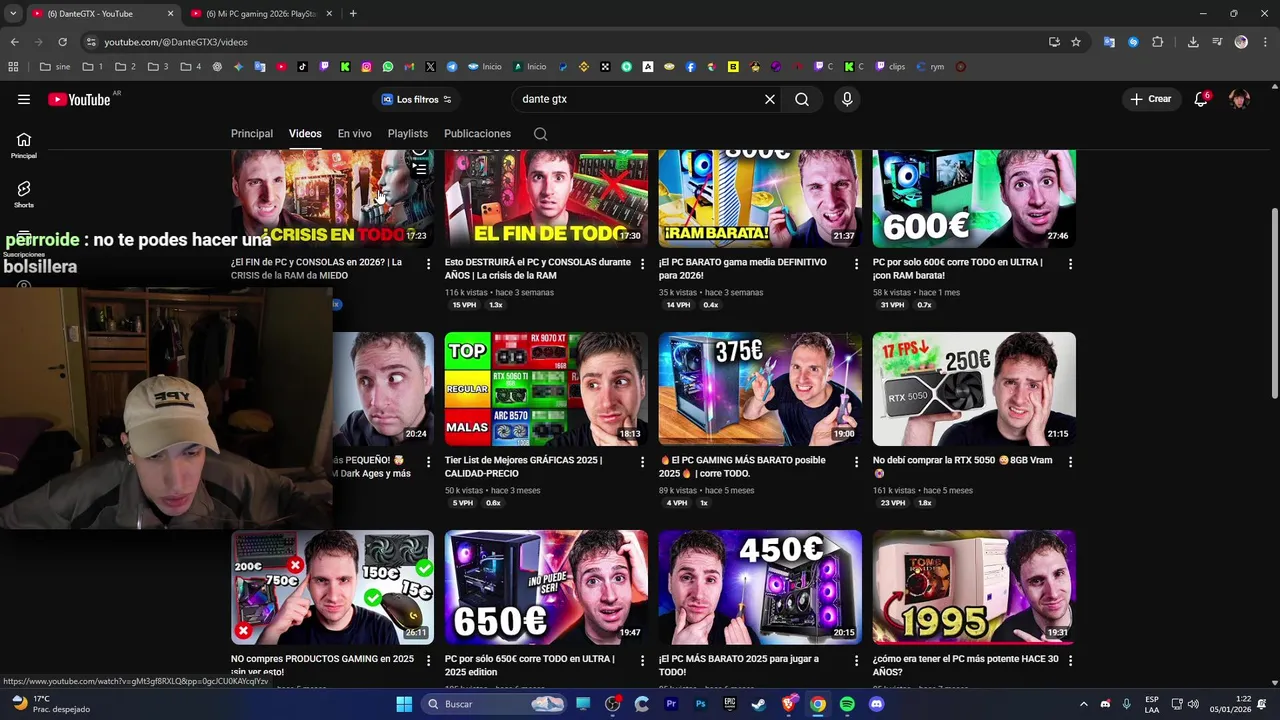Show hidden system tray icons chevron
Screen dimensions: 1280x720
tap(1083, 704)
